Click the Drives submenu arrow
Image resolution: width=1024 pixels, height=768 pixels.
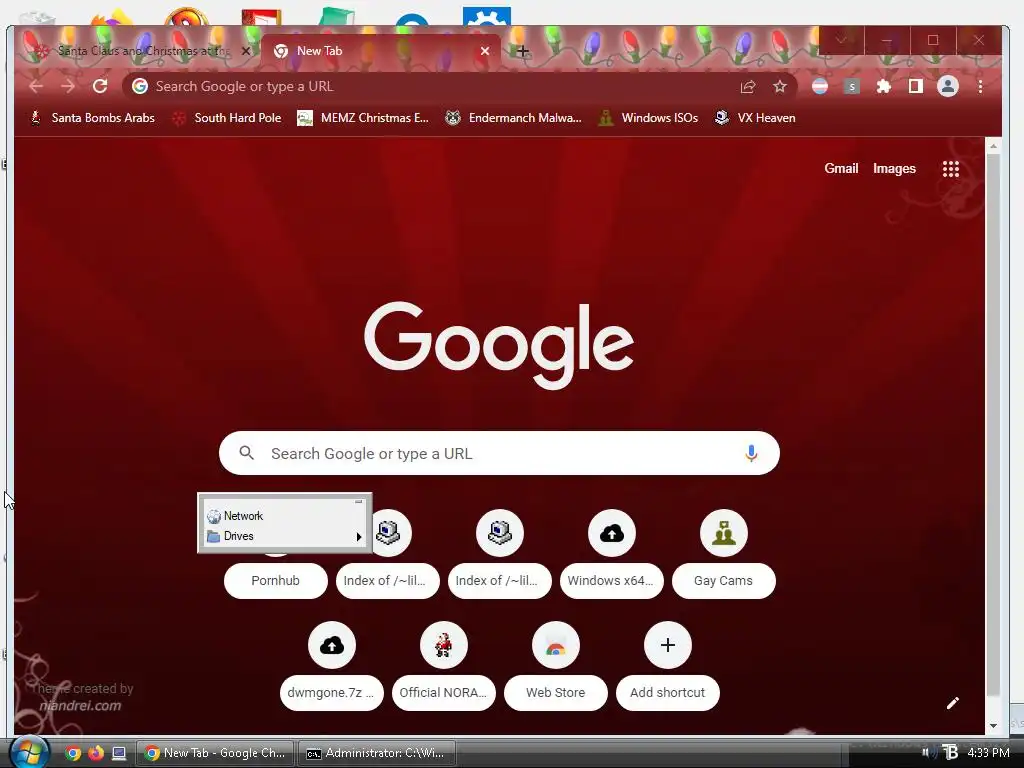click(x=359, y=537)
